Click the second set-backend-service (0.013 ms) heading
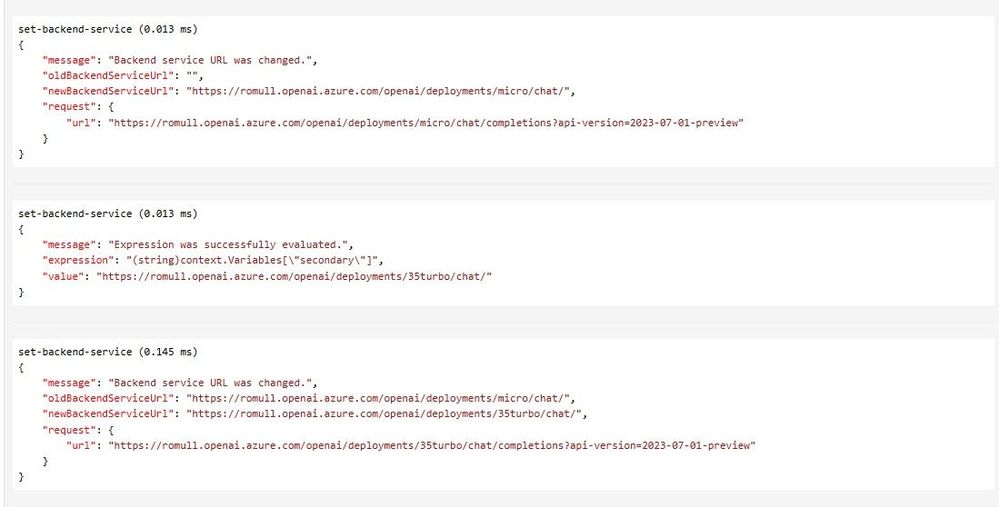Image resolution: width=999 pixels, height=507 pixels. (x=108, y=214)
